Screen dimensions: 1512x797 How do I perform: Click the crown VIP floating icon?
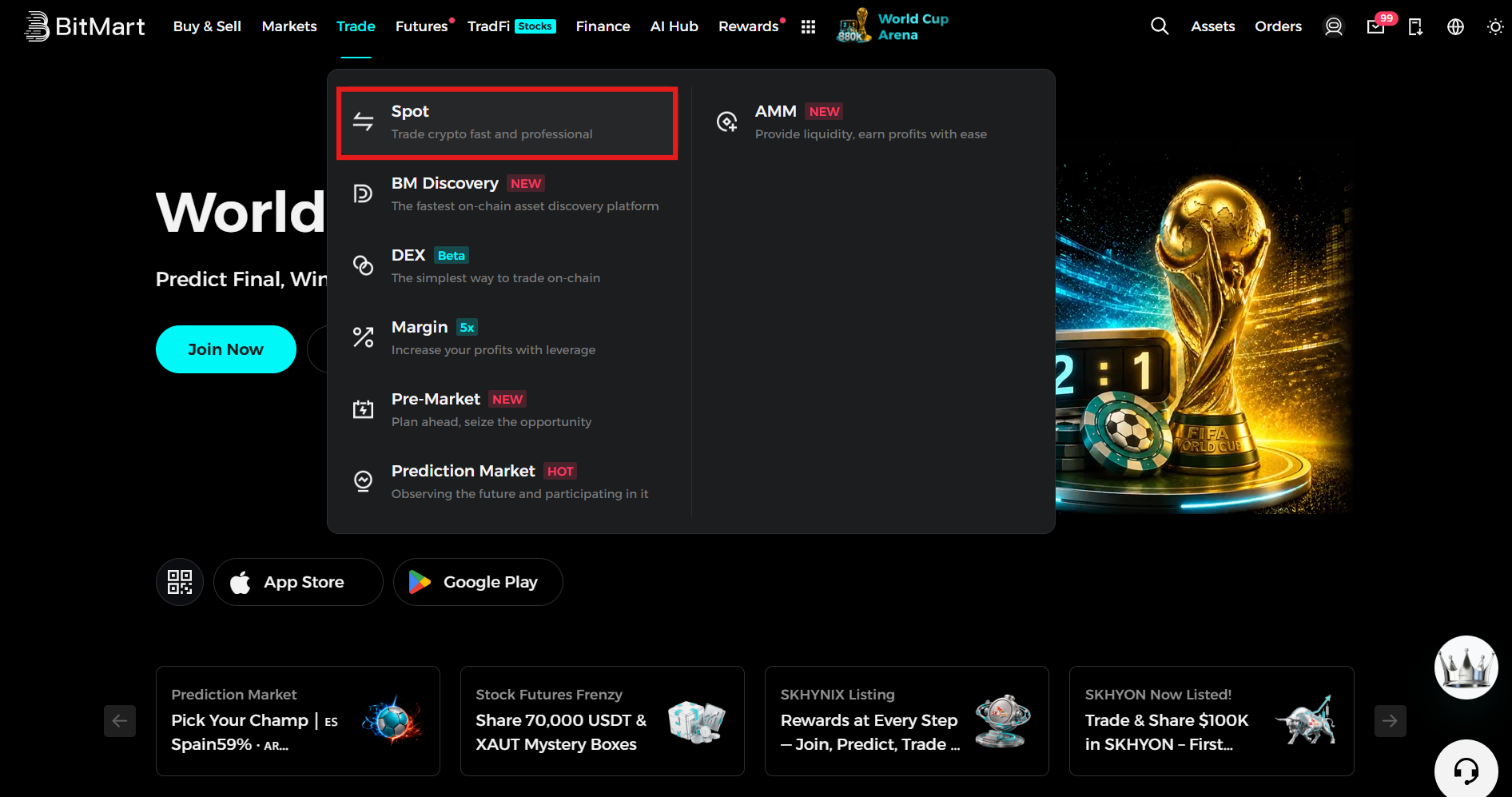coord(1466,667)
